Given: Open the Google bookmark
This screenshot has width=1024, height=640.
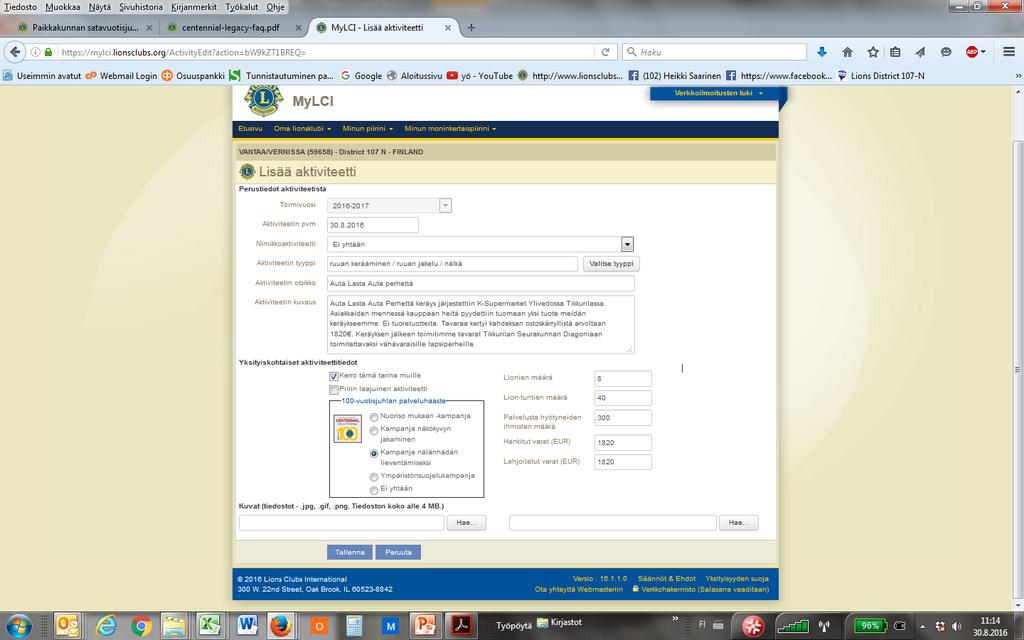Looking at the screenshot, I should click(x=361, y=76).
